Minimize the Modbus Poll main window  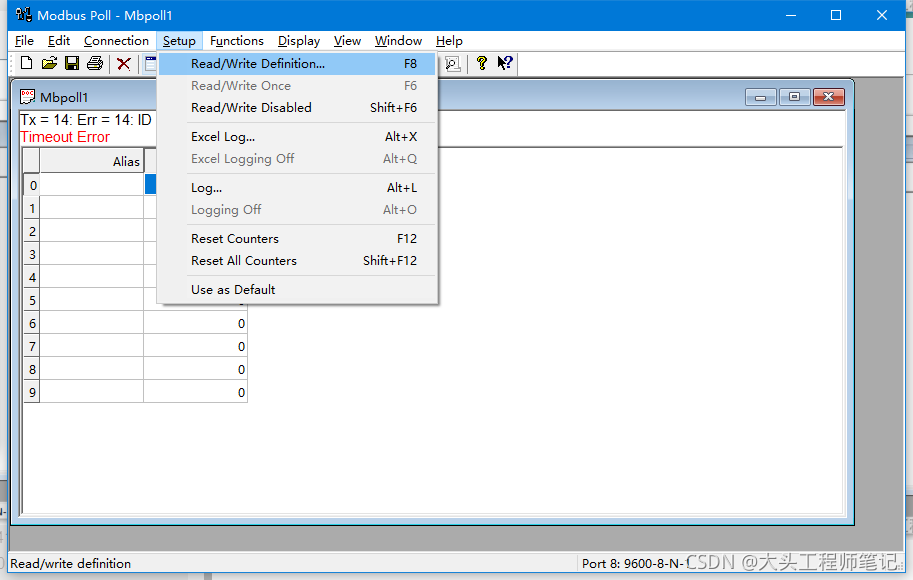pos(790,15)
